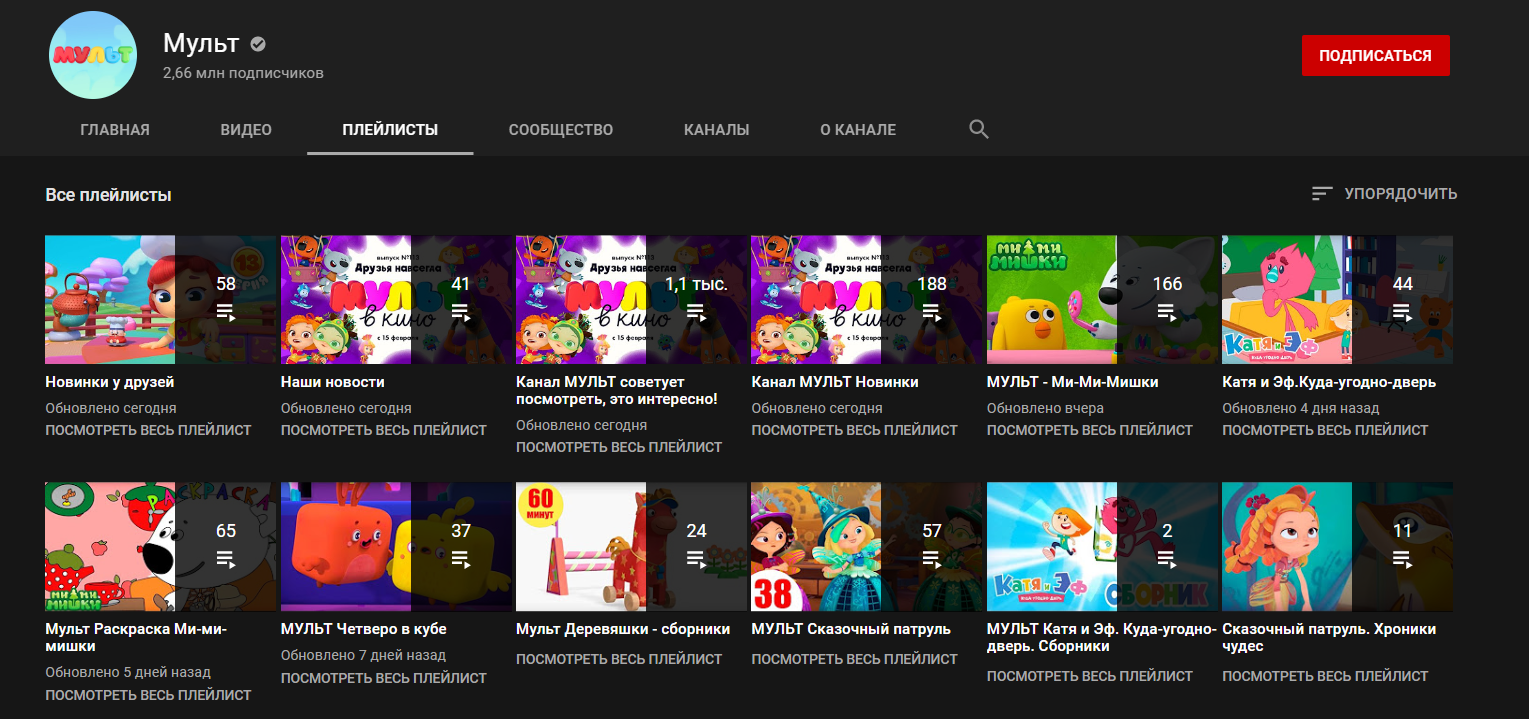The width and height of the screenshot is (1529, 719).
Task: Go to the О канале tab
Action: pos(858,130)
